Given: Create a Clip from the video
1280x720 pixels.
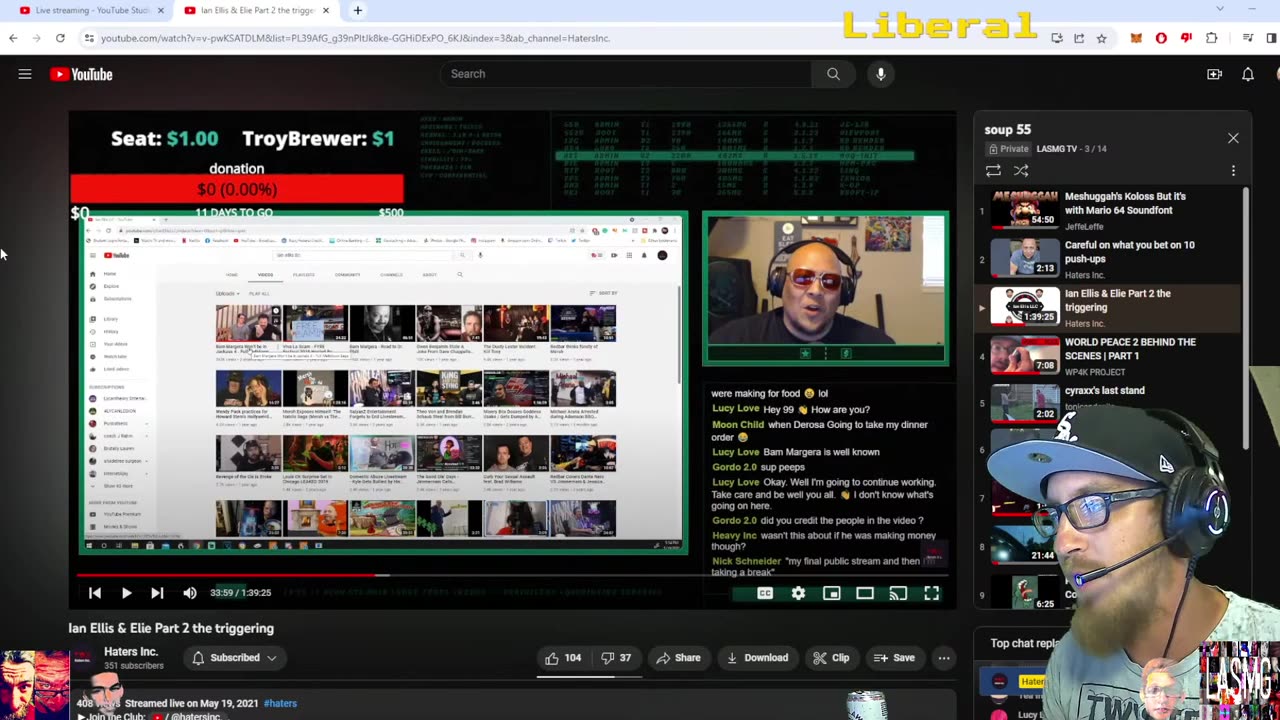Looking at the screenshot, I should click(x=831, y=658).
